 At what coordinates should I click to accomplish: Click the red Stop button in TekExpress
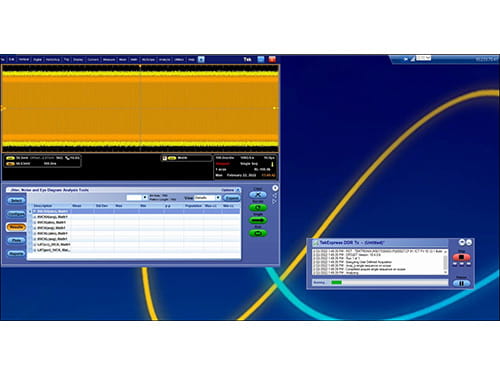coord(461,257)
